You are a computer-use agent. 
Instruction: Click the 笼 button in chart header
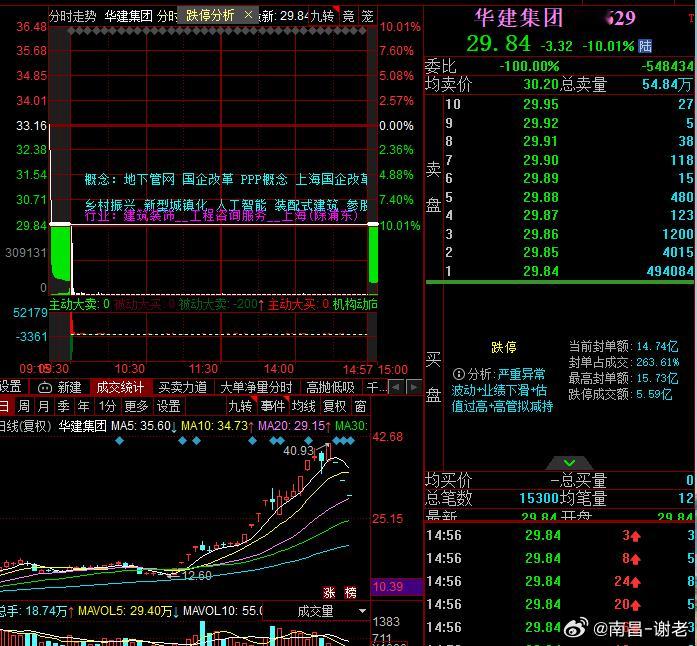tap(368, 16)
